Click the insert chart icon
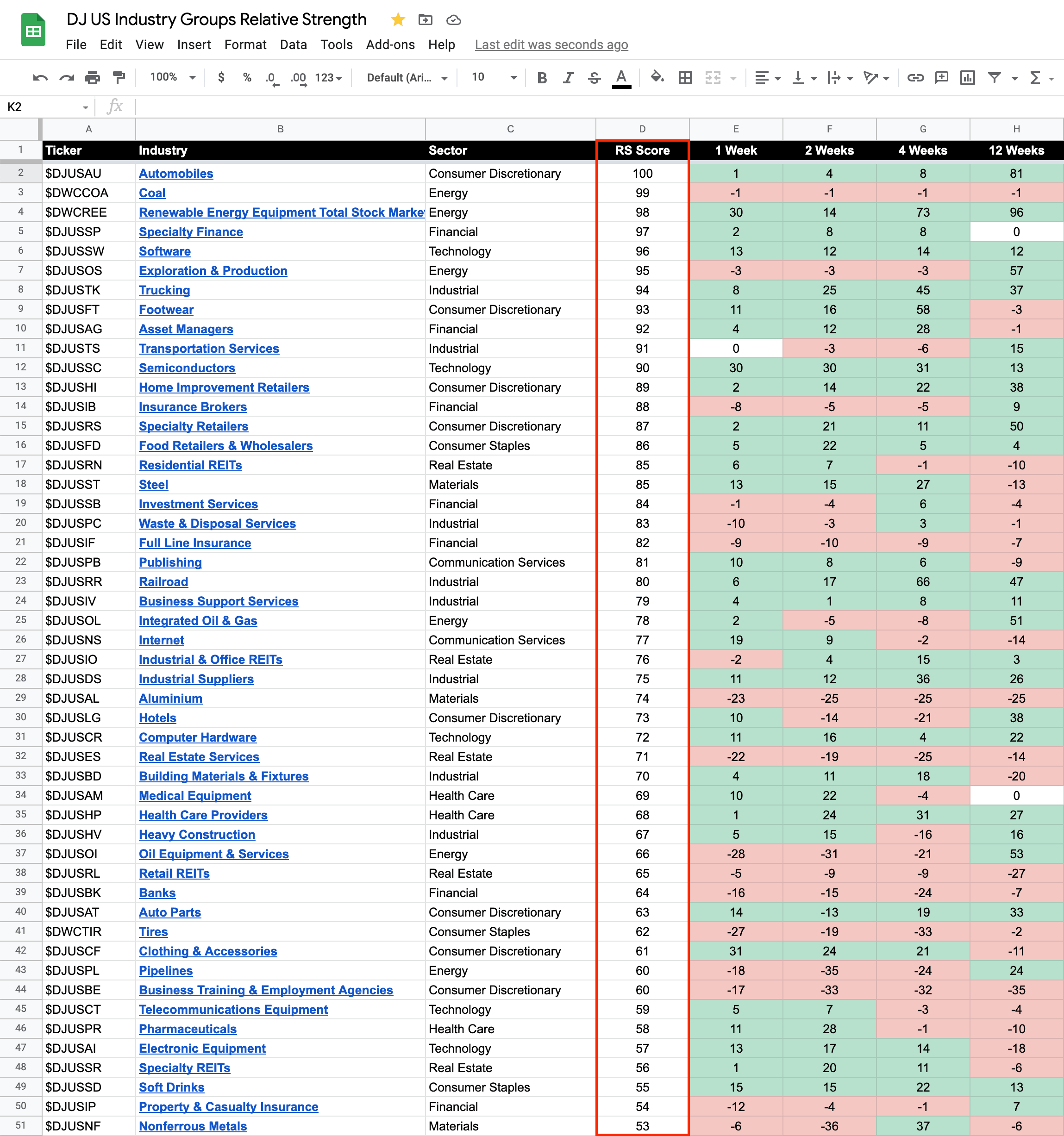The height and width of the screenshot is (1136, 1064). 967,78
